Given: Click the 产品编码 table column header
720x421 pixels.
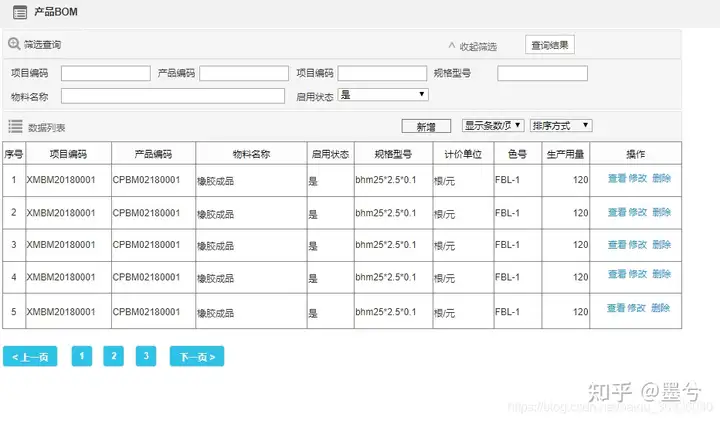Looking at the screenshot, I should (153, 154).
